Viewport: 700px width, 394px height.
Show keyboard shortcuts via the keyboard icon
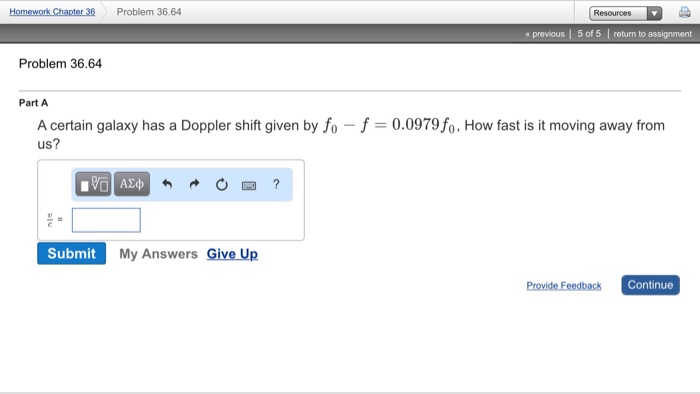(x=249, y=185)
